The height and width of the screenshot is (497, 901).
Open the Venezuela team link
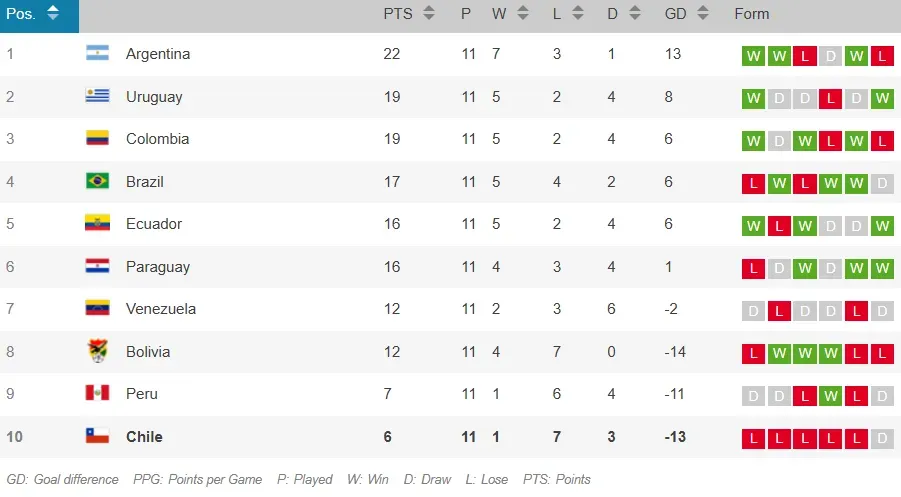(161, 309)
